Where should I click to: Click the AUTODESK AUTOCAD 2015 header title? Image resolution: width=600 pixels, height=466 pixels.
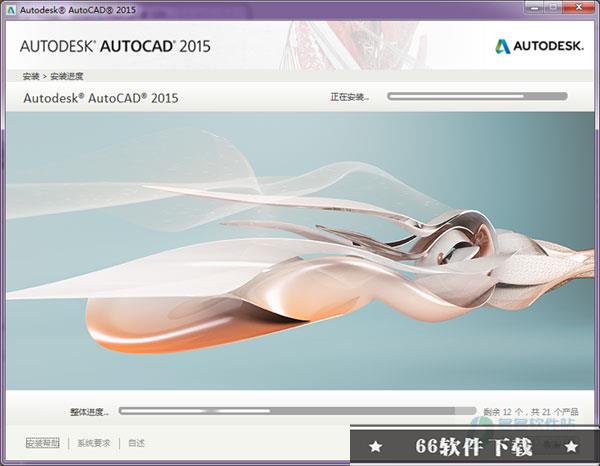[x=115, y=47]
